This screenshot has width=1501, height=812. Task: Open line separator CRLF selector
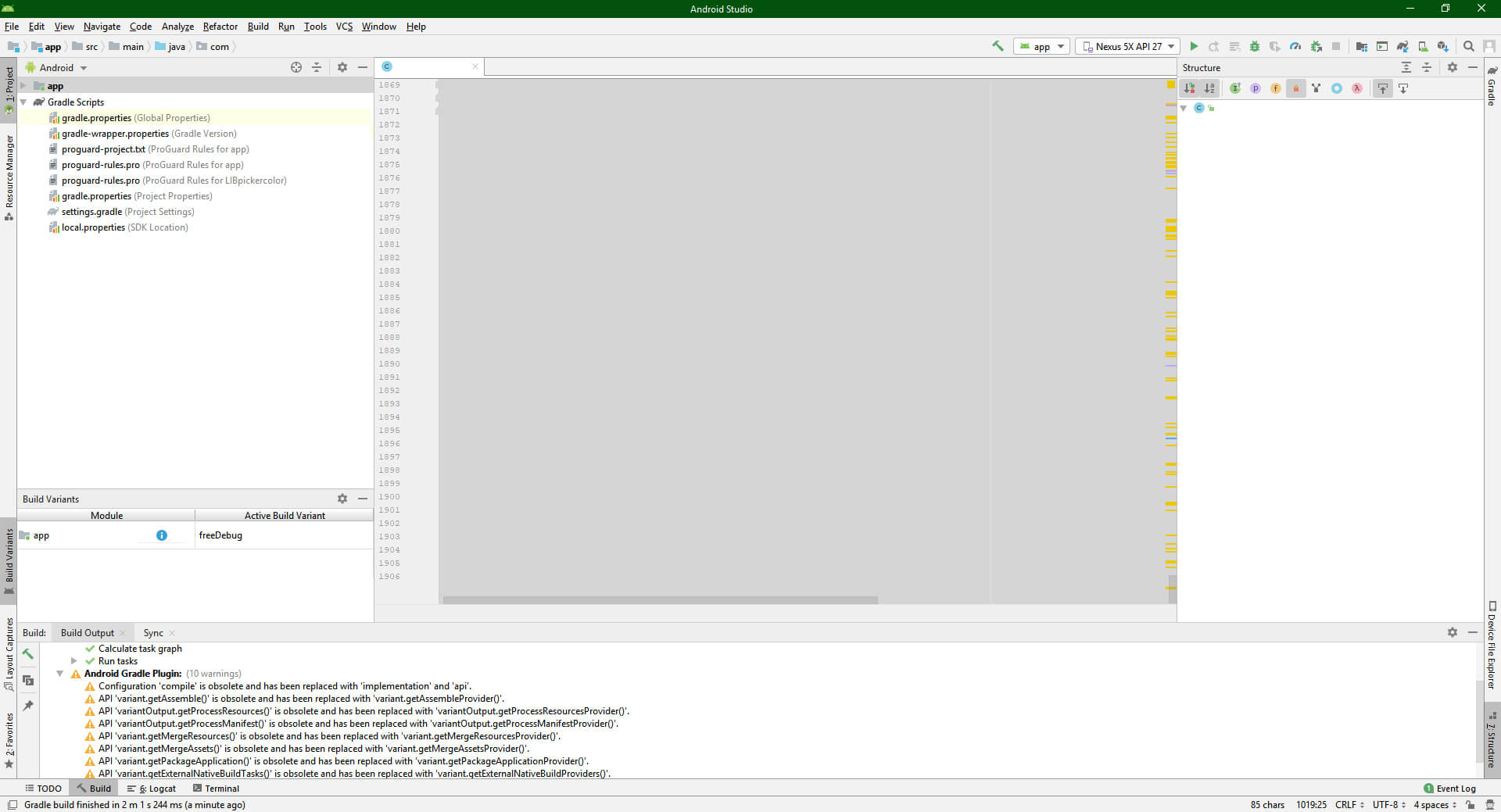coord(1349,804)
